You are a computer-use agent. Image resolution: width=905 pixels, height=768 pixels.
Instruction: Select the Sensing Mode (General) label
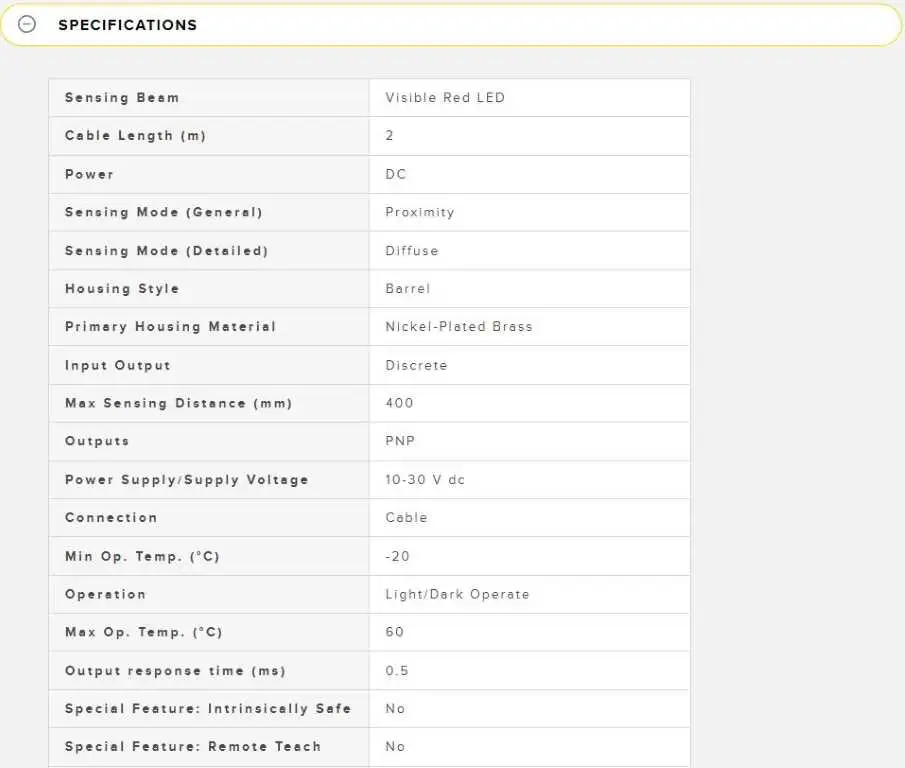pos(163,212)
